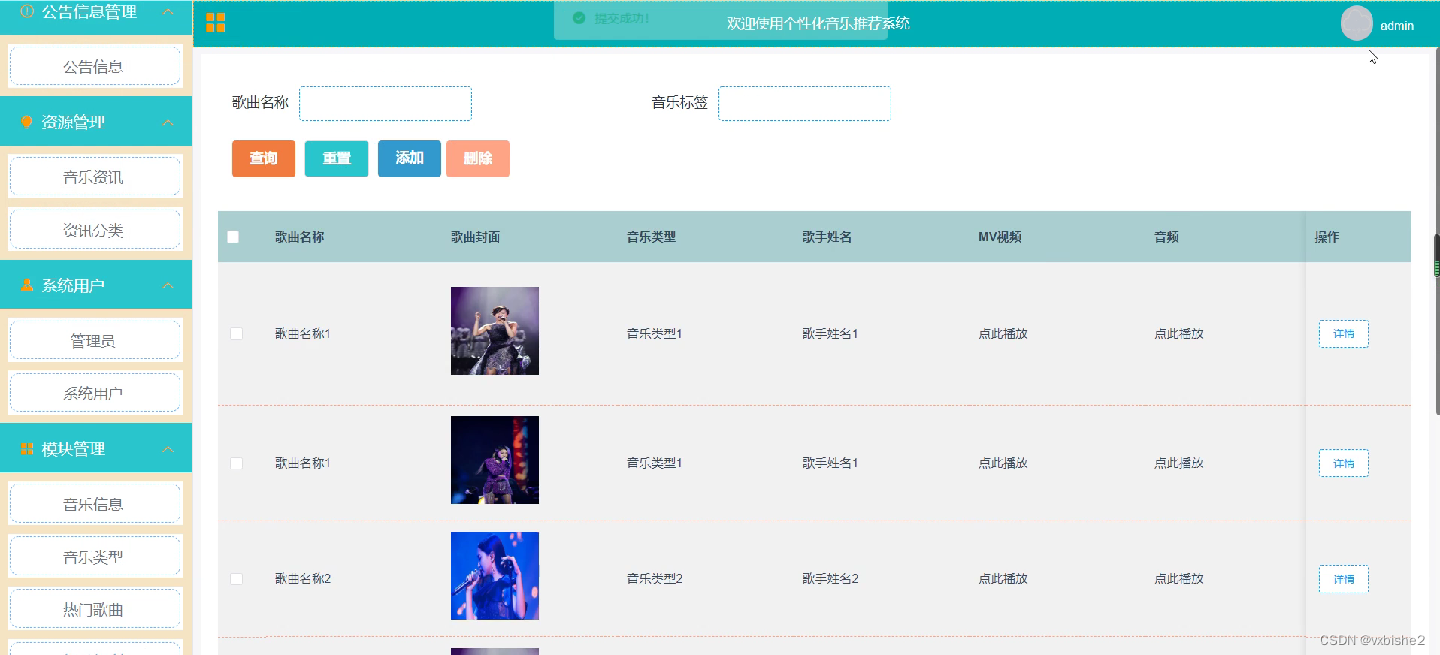
Task: Click the 音乐类型 column header
Action: pos(652,237)
